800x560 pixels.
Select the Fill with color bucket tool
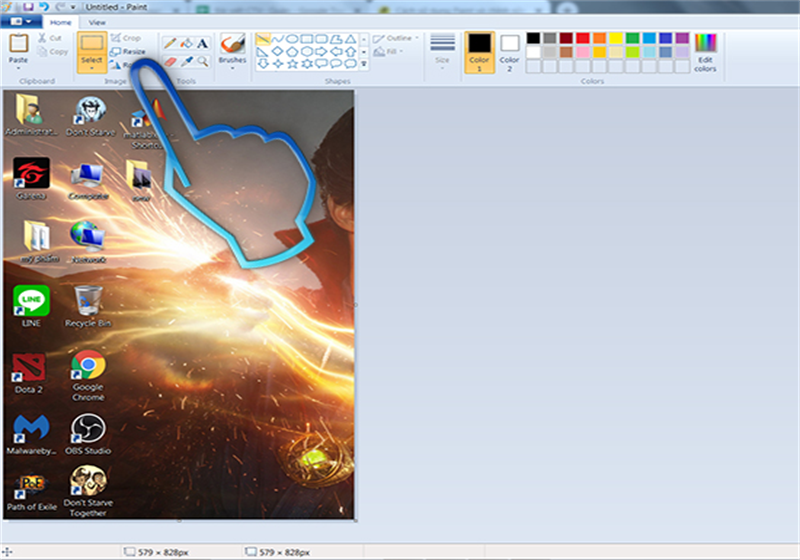point(186,43)
